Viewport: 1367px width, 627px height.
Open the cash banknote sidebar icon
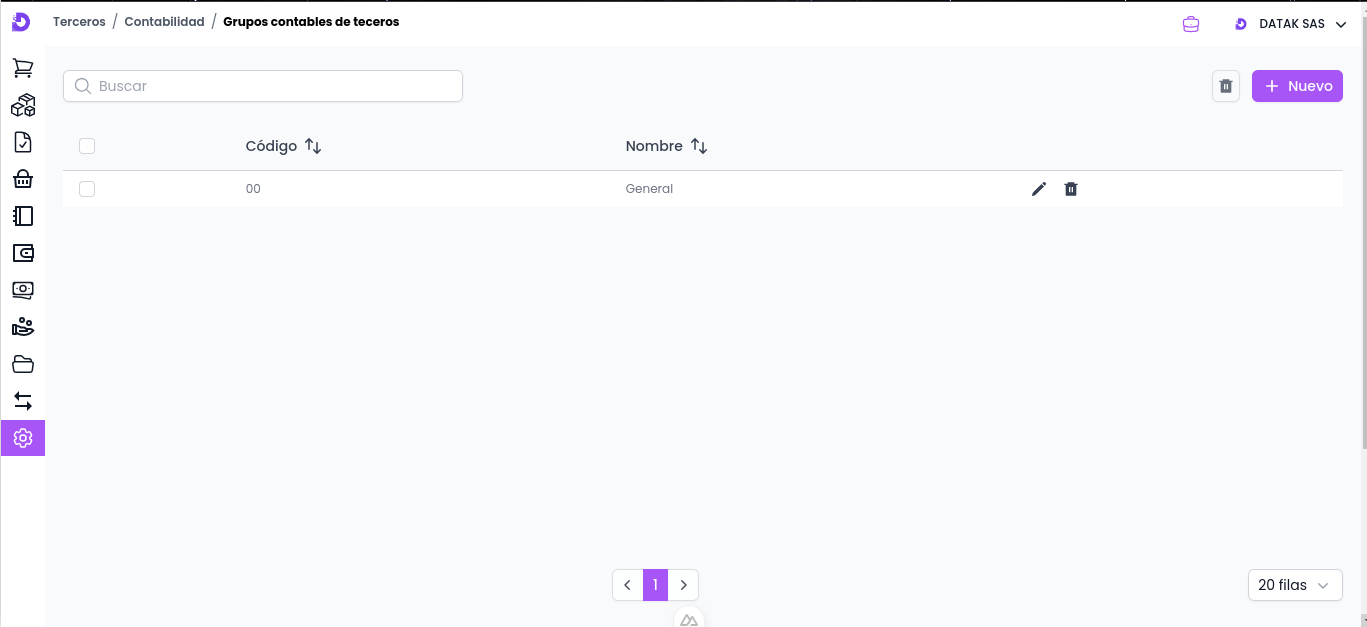click(x=22, y=290)
